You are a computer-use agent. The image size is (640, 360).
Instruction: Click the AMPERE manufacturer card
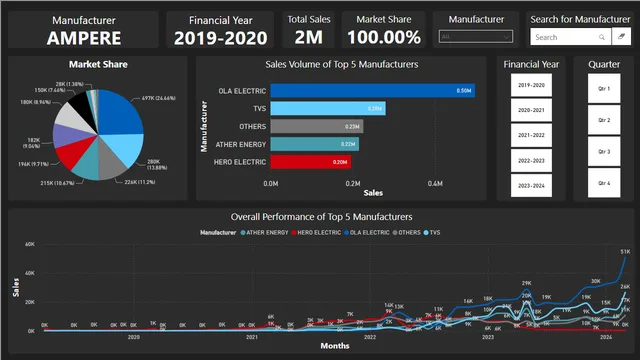pyautogui.click(x=83, y=29)
